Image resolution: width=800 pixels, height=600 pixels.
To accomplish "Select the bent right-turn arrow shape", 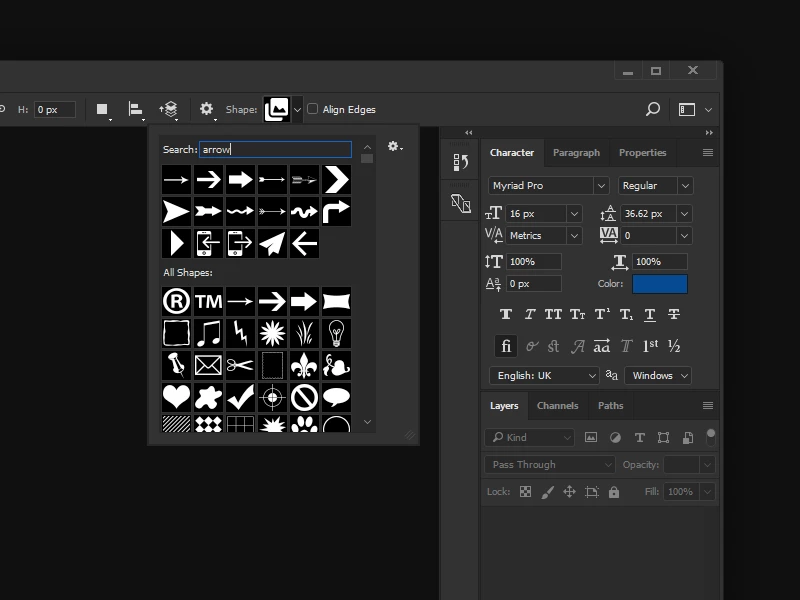I will click(336, 211).
